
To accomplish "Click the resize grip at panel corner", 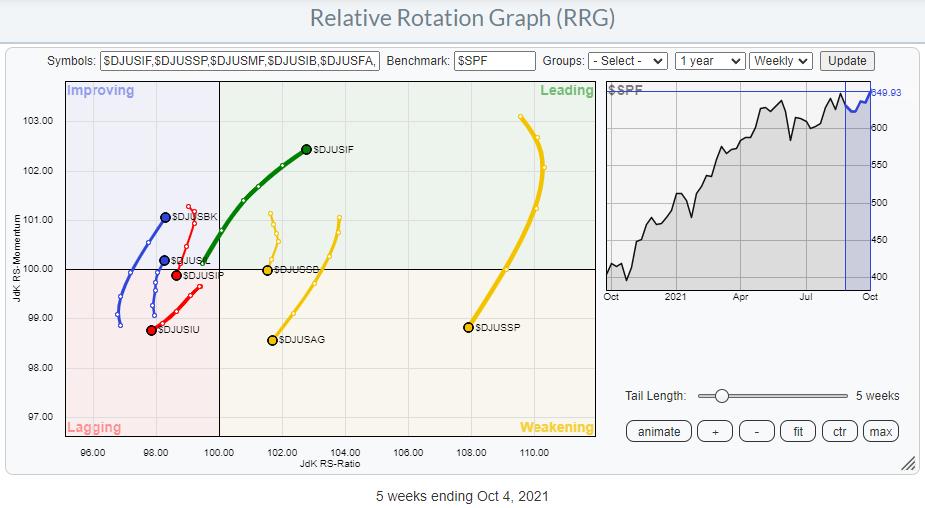I will pyautogui.click(x=908, y=463).
